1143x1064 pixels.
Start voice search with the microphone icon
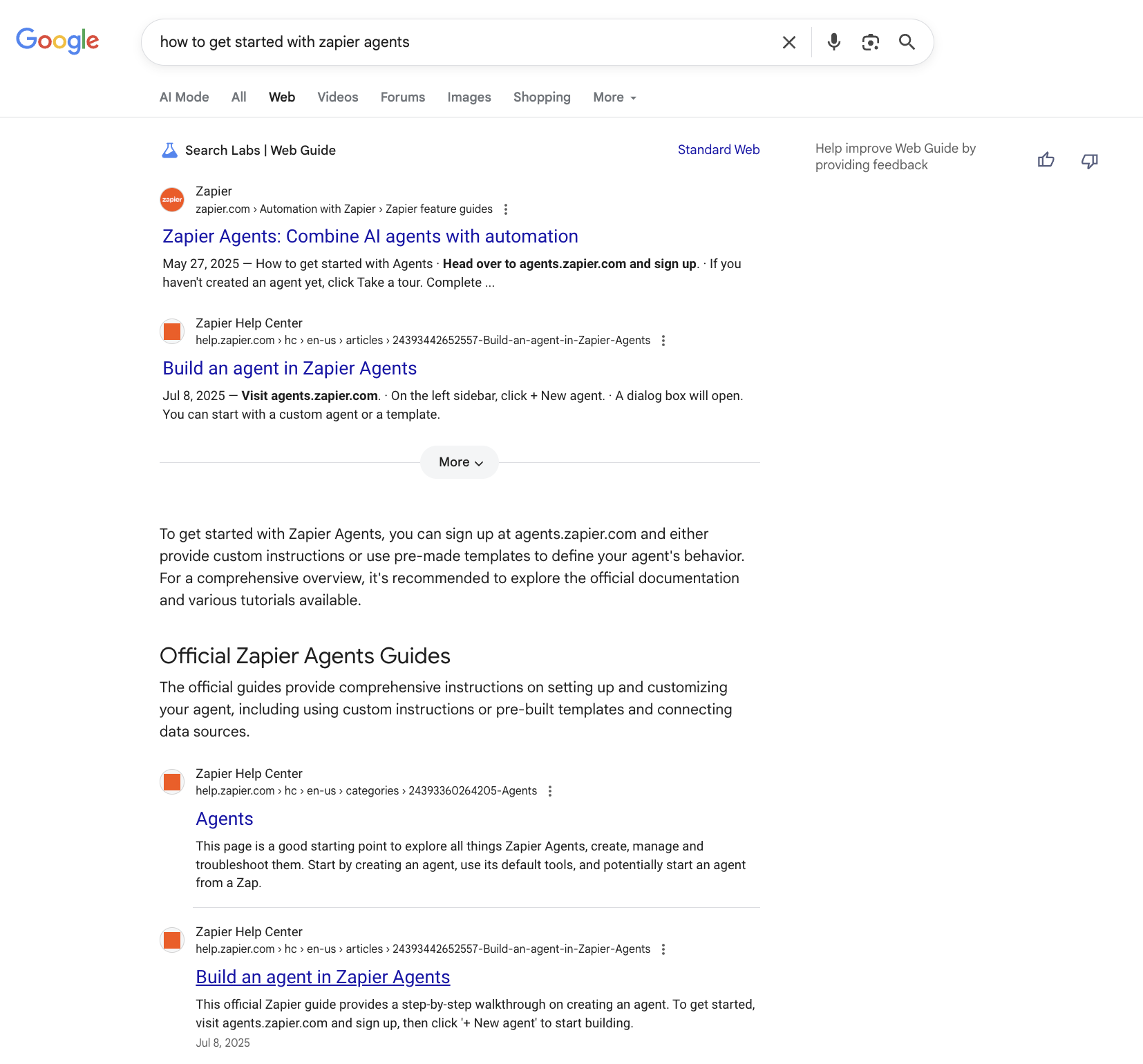click(834, 42)
